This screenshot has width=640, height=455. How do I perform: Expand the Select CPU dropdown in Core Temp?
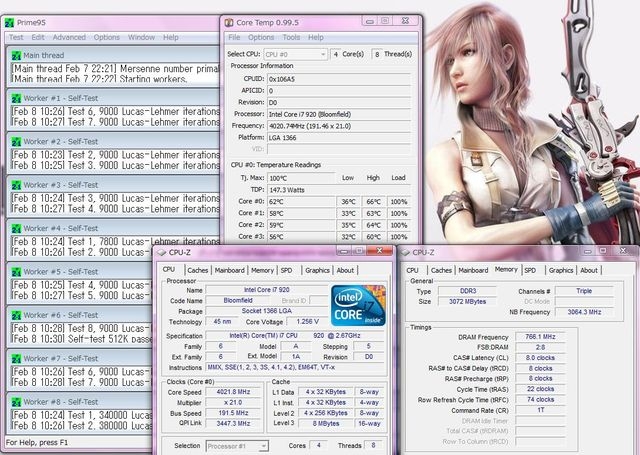coord(296,54)
